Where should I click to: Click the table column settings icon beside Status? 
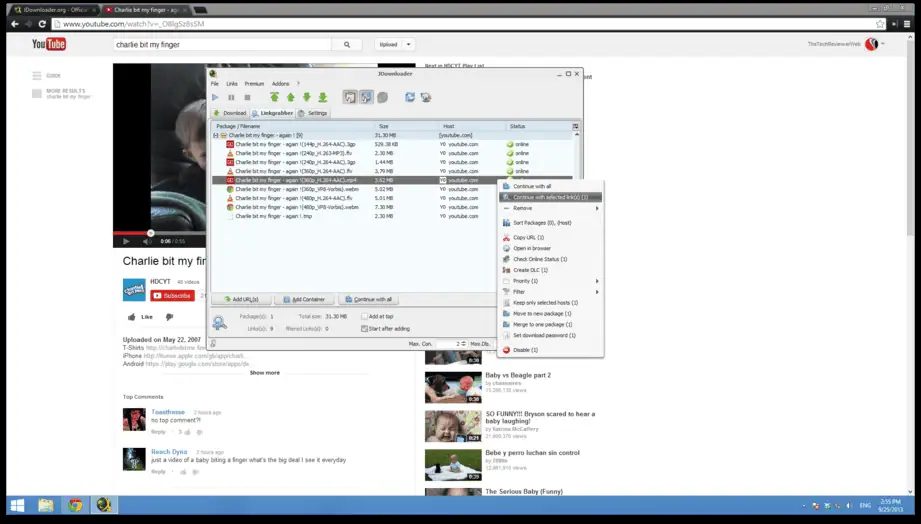575,126
